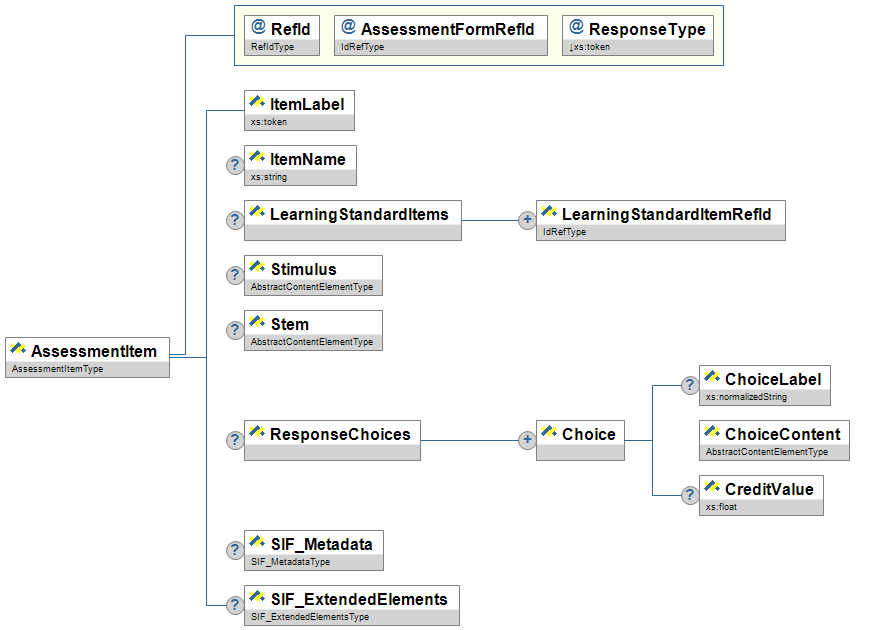Screen dimensions: 890x630
Task: Click the @ icon next to RefId
Action: [x=258, y=28]
